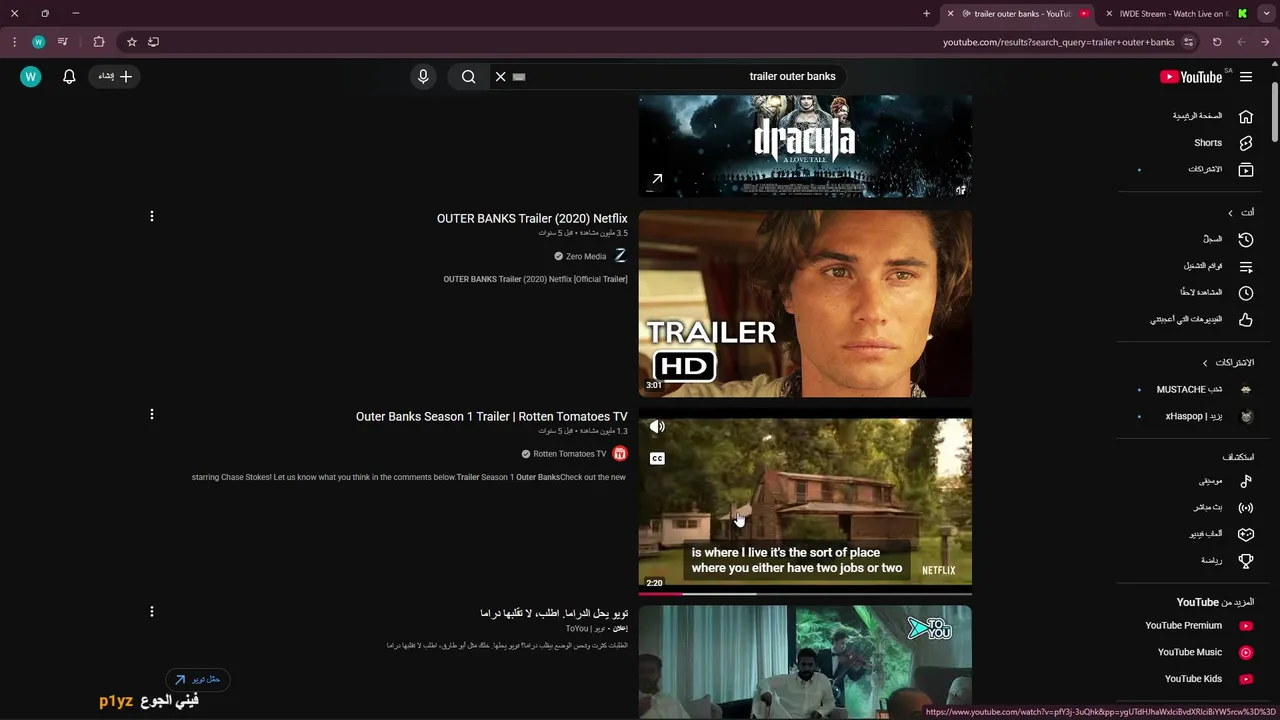This screenshot has height=720, width=1280.
Task: Start voice search with the microphone icon
Action: coord(423,77)
